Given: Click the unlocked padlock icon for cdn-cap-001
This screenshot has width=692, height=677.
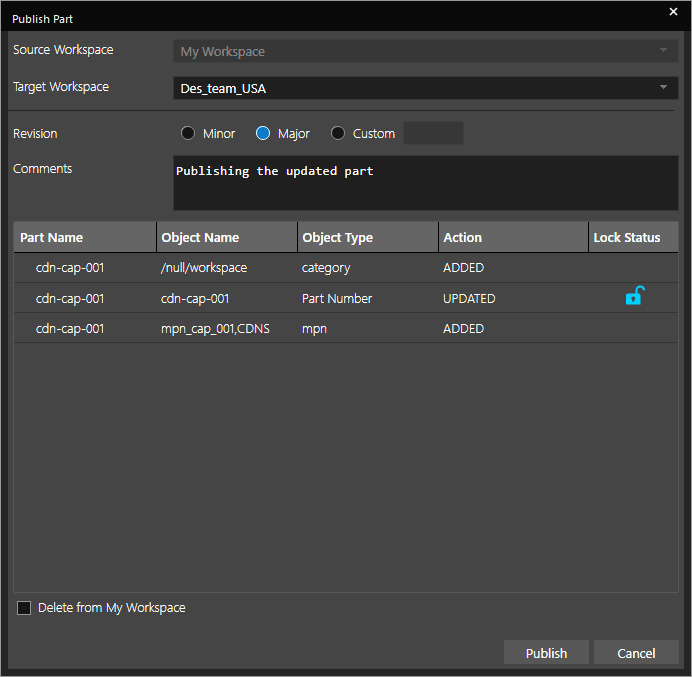Looking at the screenshot, I should [635, 296].
